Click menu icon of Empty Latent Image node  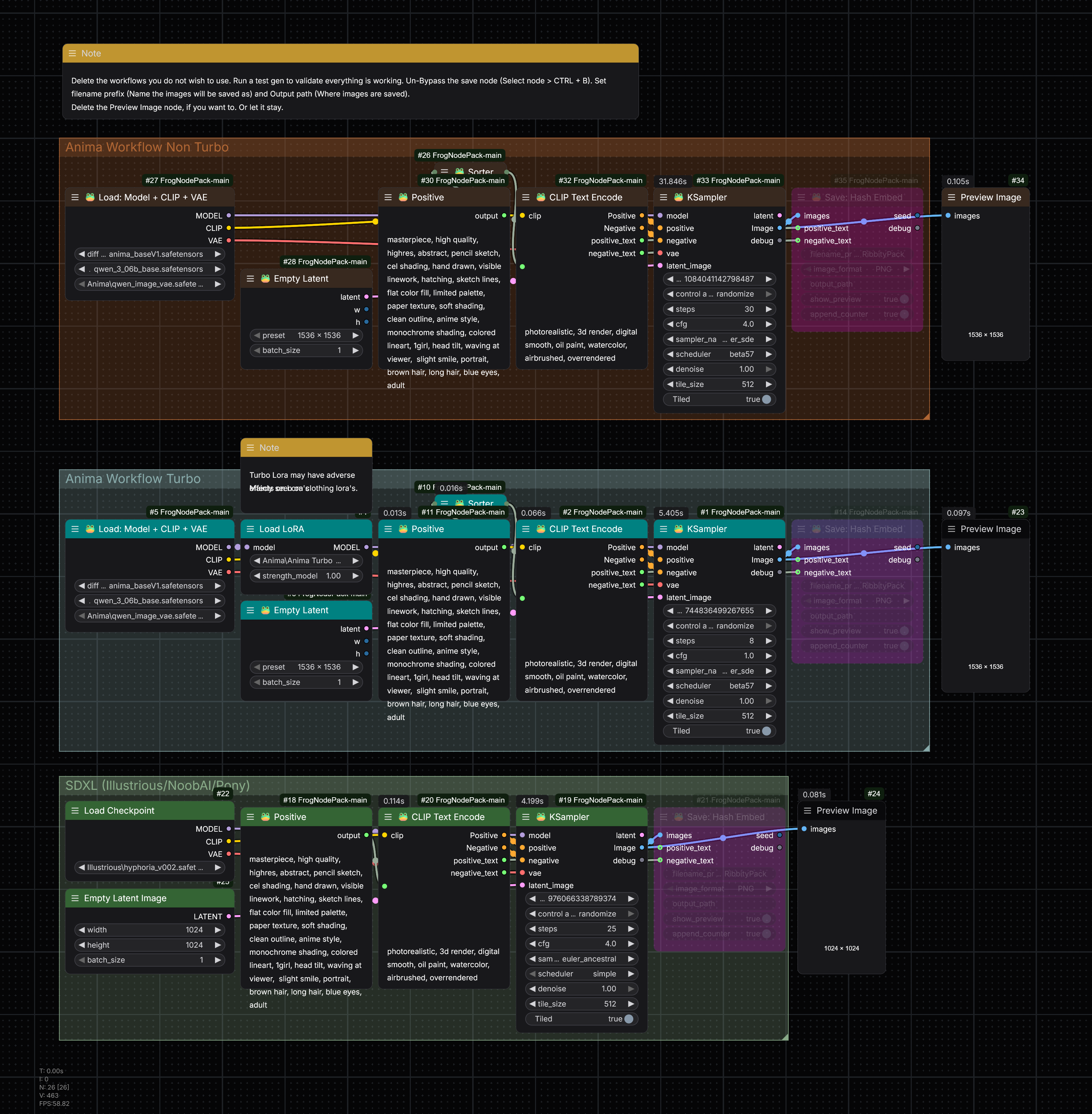tap(75, 898)
